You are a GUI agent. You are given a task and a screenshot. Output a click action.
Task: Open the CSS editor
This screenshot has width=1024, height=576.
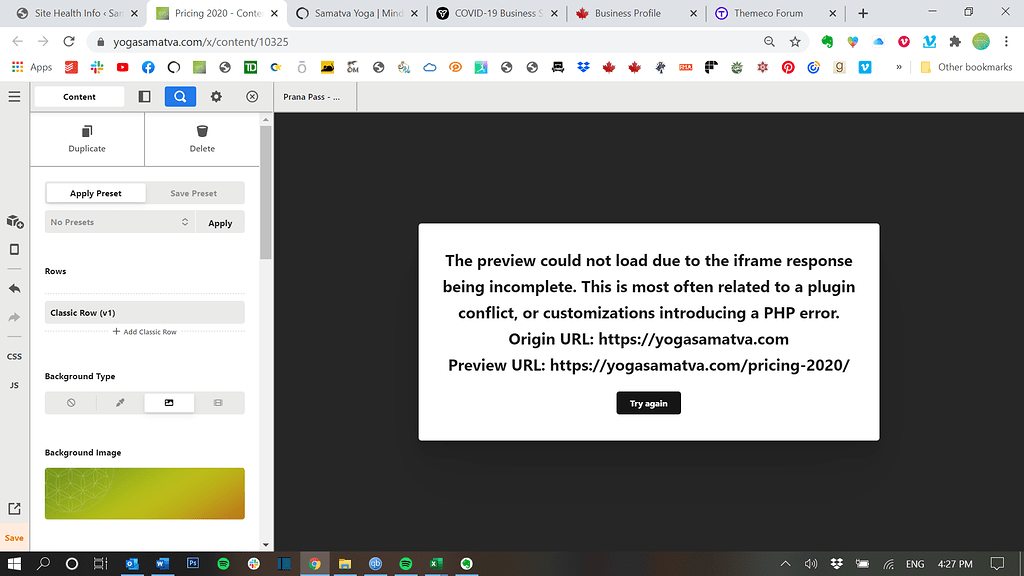14,356
